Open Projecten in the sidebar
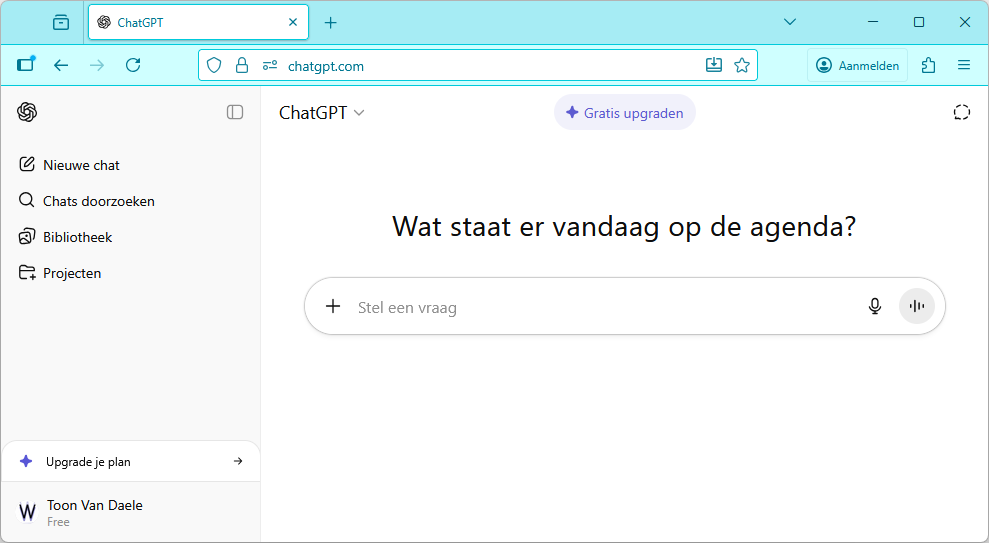Image resolution: width=989 pixels, height=543 pixels. tap(131, 273)
